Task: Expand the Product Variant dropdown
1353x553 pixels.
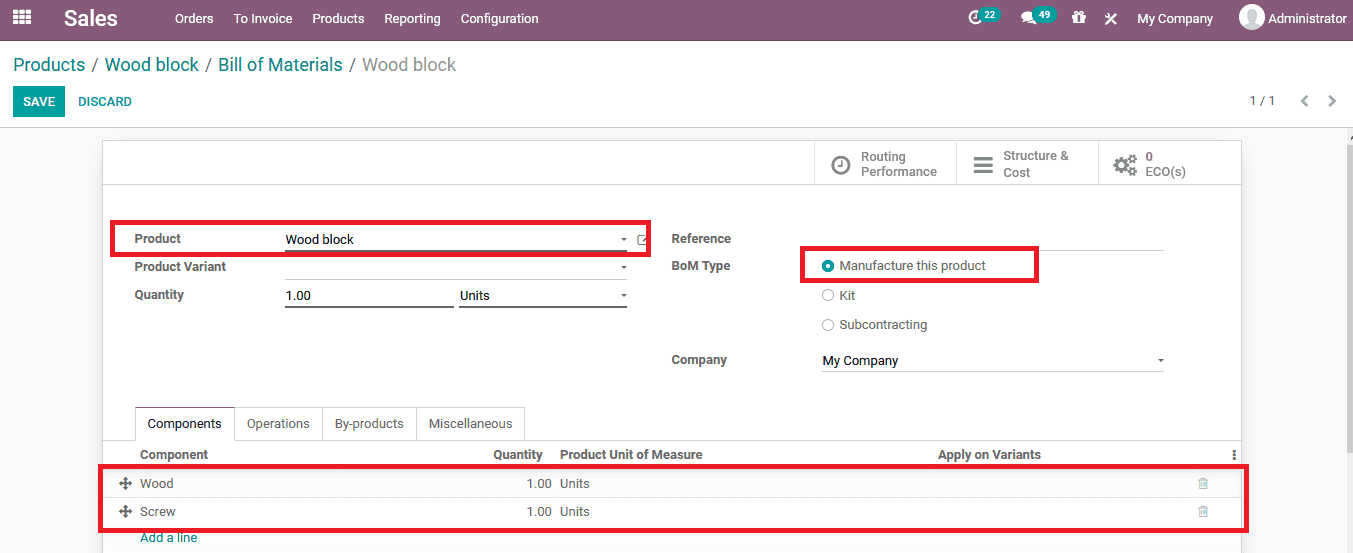Action: coord(624,268)
